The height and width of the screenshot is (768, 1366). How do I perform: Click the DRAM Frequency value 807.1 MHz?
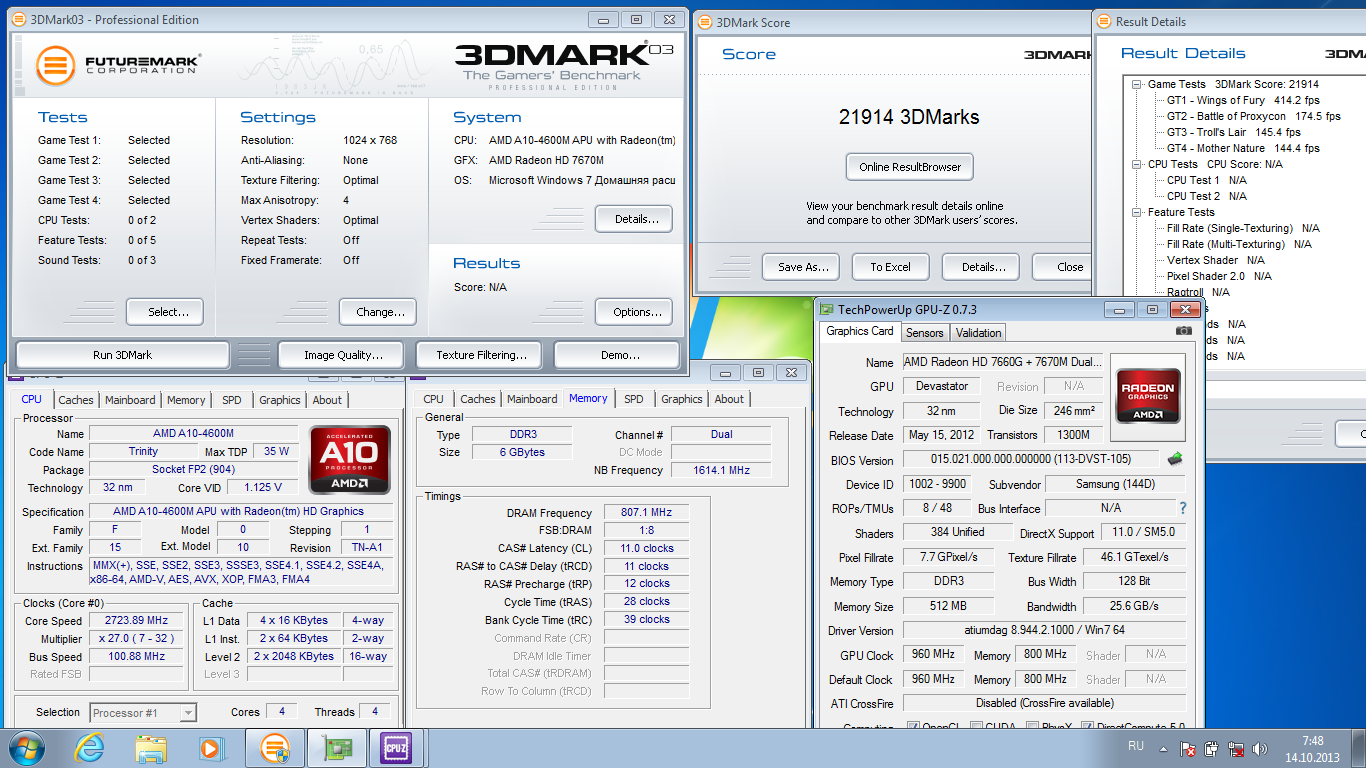646,512
